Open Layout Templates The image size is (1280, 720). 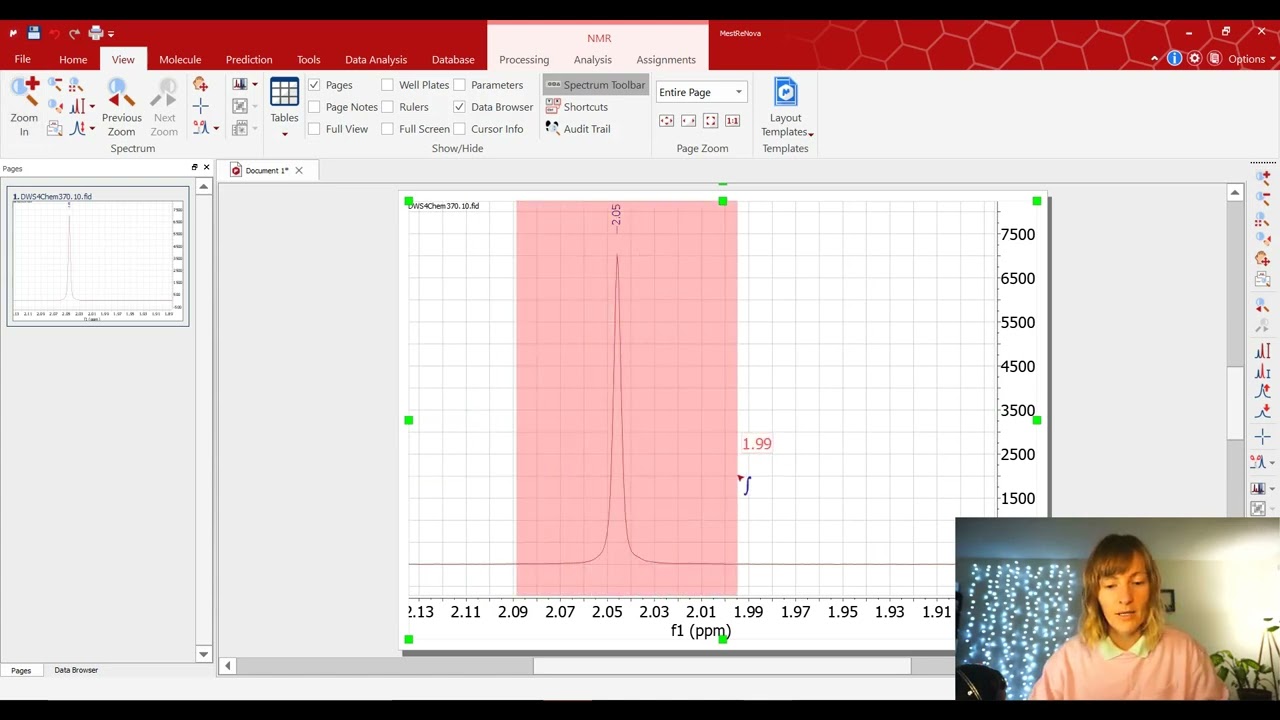[785, 108]
